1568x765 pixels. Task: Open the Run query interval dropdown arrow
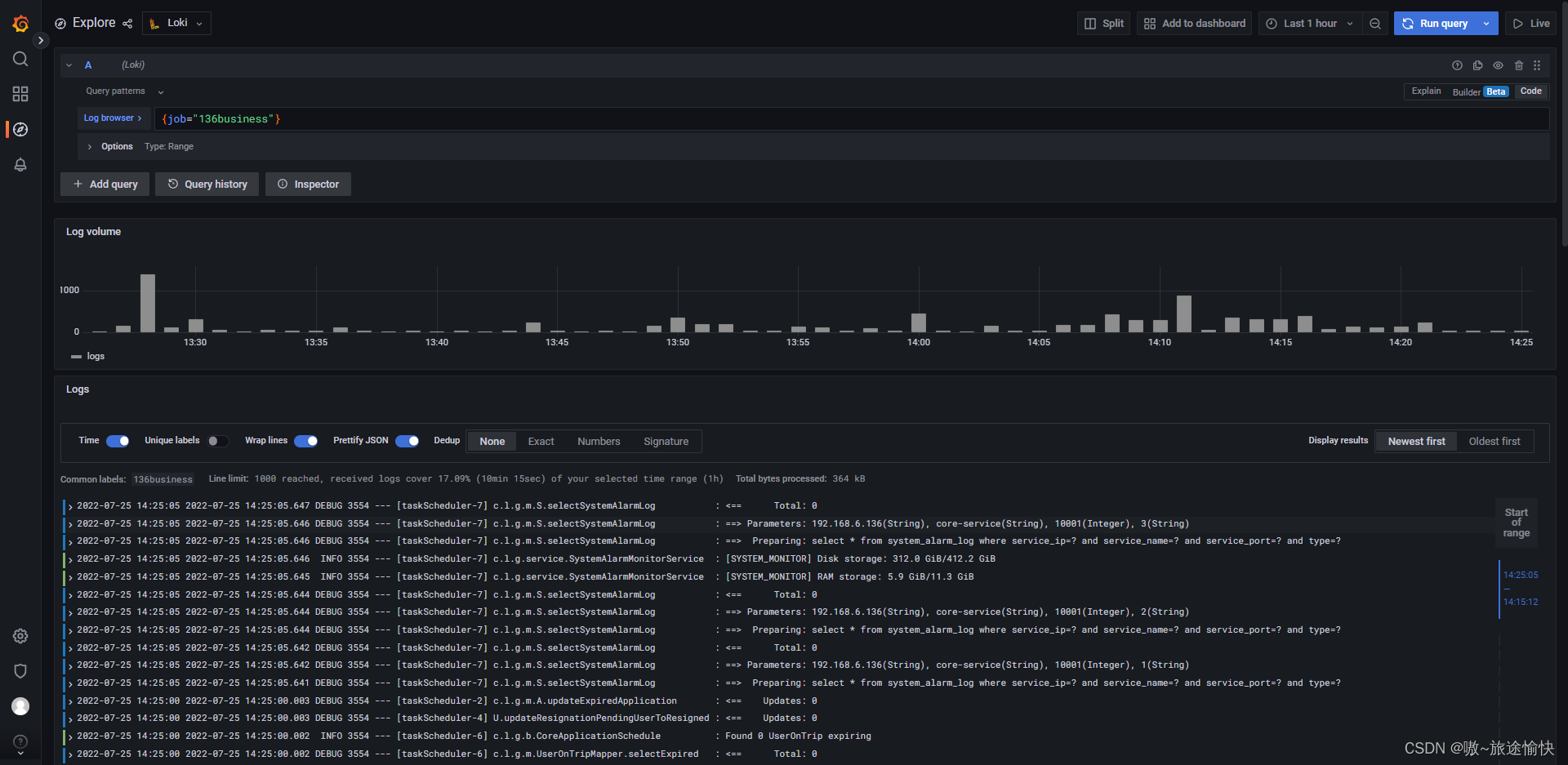(1486, 24)
